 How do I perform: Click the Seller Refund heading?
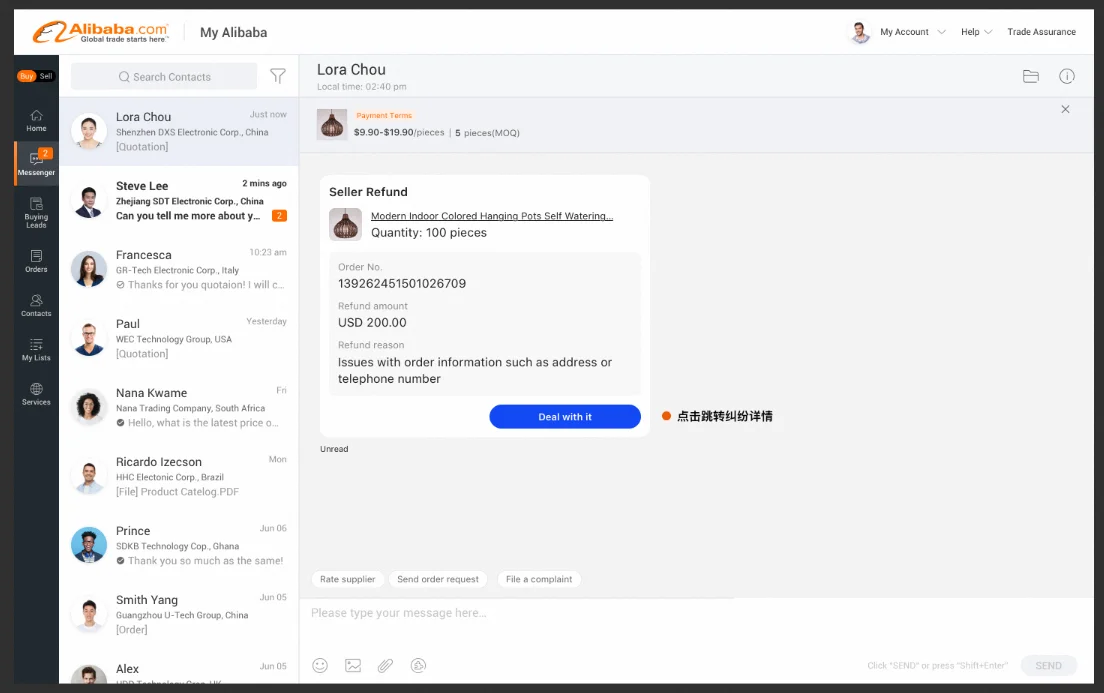click(368, 192)
